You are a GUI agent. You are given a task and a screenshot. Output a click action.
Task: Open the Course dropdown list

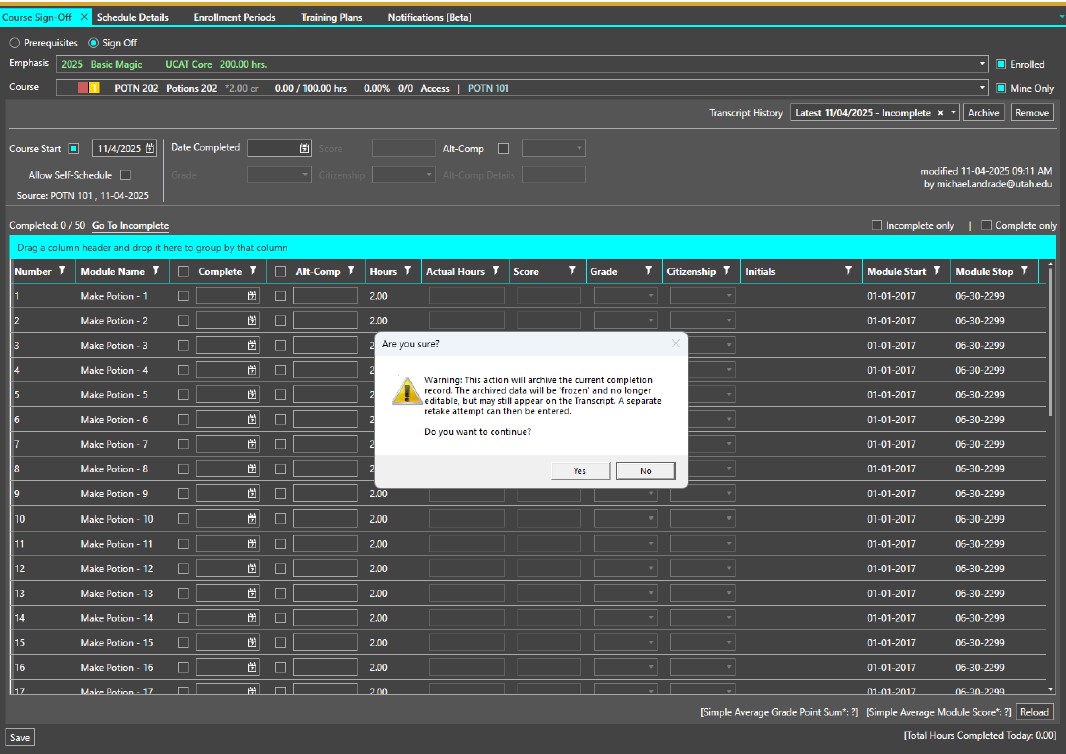[x=982, y=88]
